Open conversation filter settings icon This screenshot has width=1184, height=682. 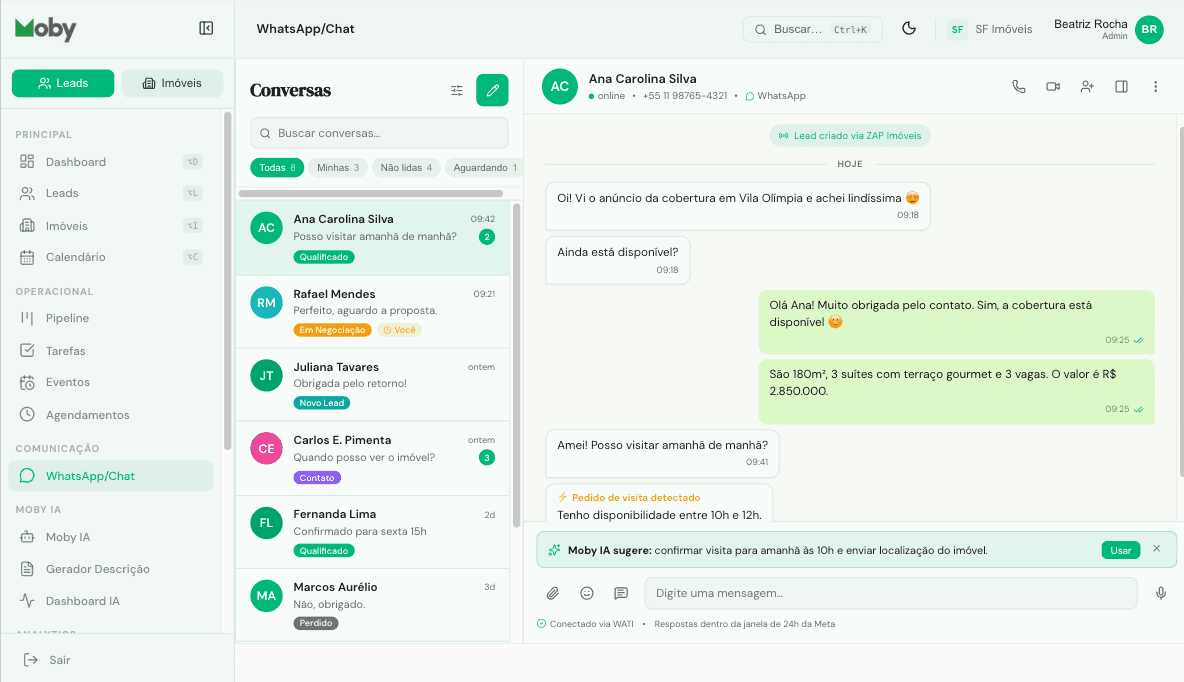tap(457, 89)
